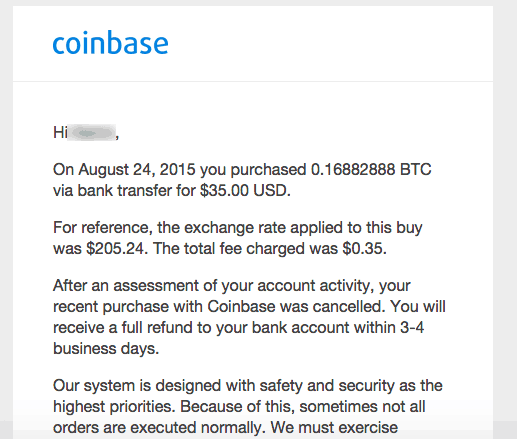Click '3-4' in the refund timeframe
Viewport: 517px width, 439px height.
pos(412,327)
